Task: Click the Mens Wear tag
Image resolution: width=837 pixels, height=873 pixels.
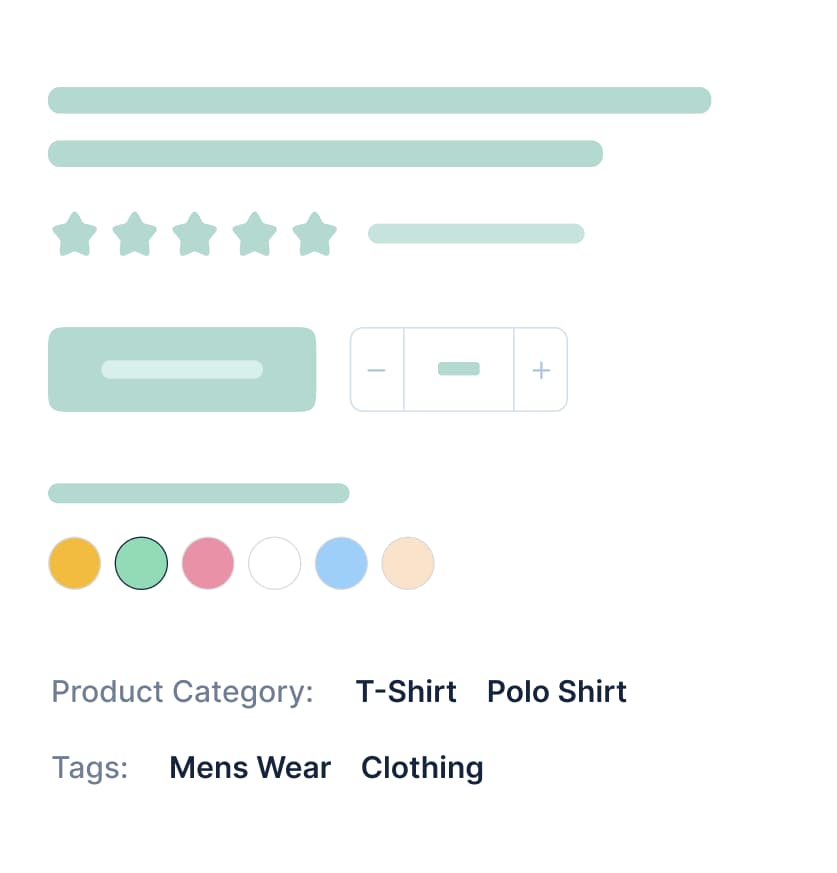Action: (250, 768)
